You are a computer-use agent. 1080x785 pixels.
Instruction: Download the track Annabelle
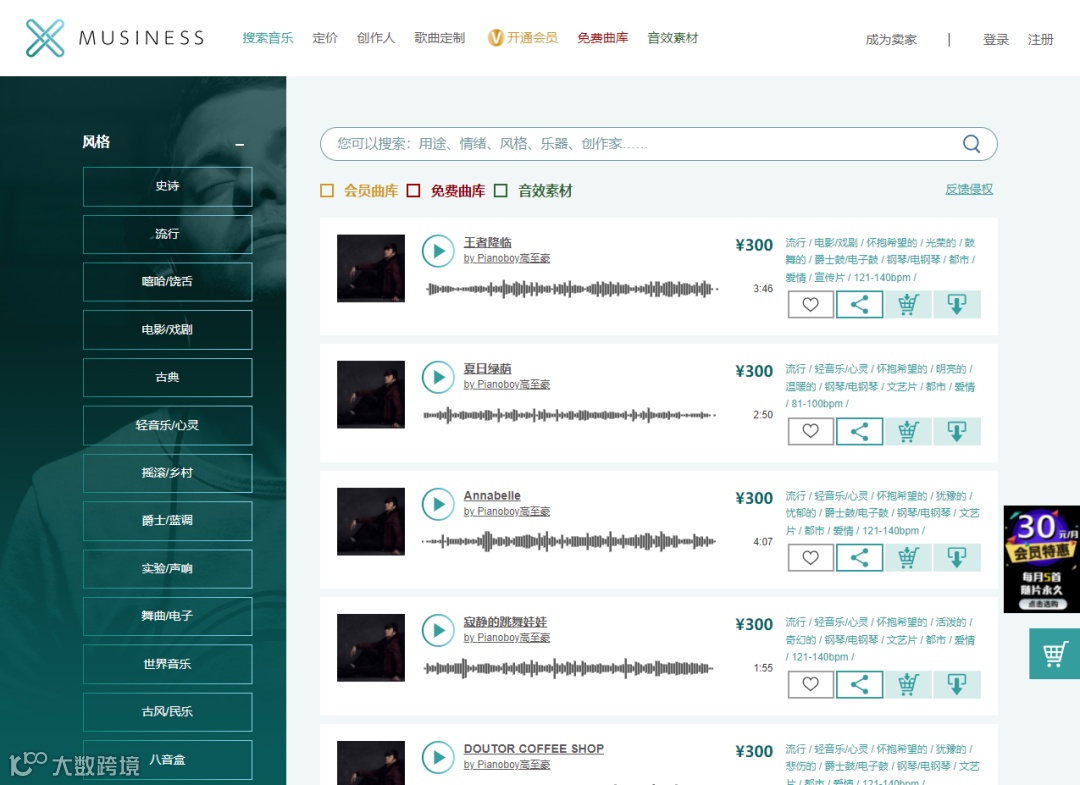[957, 558]
